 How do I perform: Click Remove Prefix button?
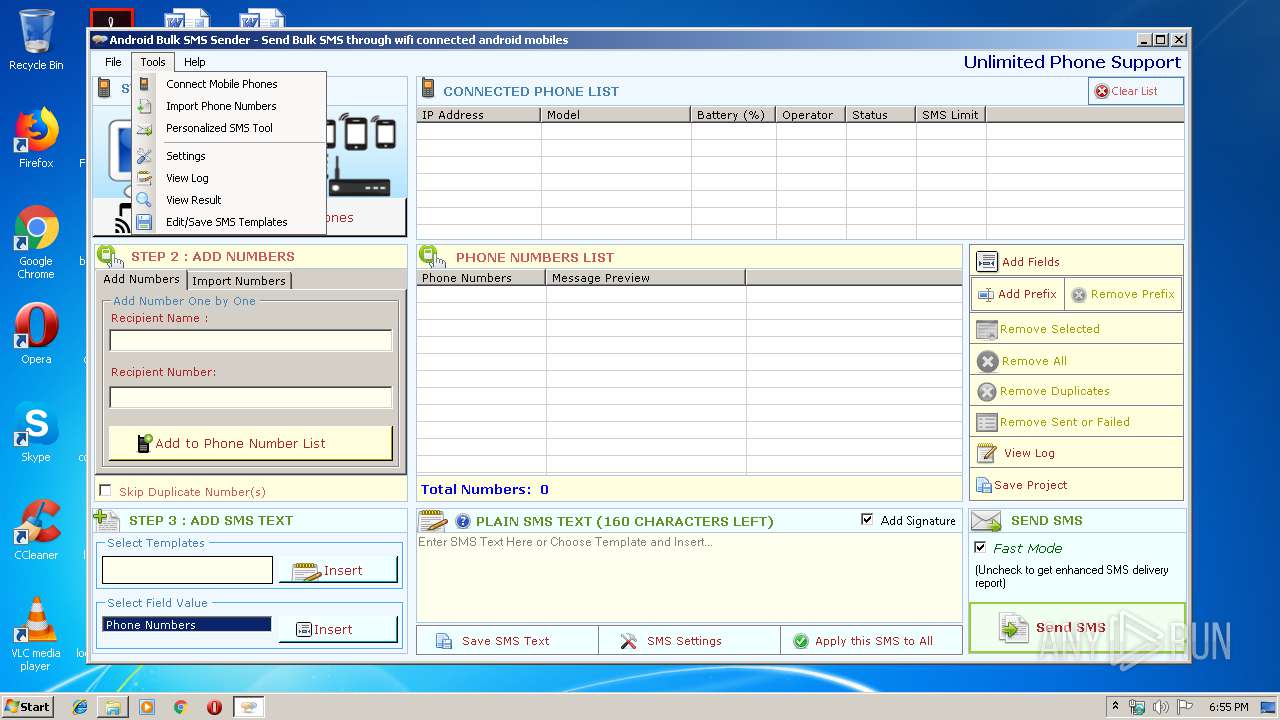(1122, 294)
